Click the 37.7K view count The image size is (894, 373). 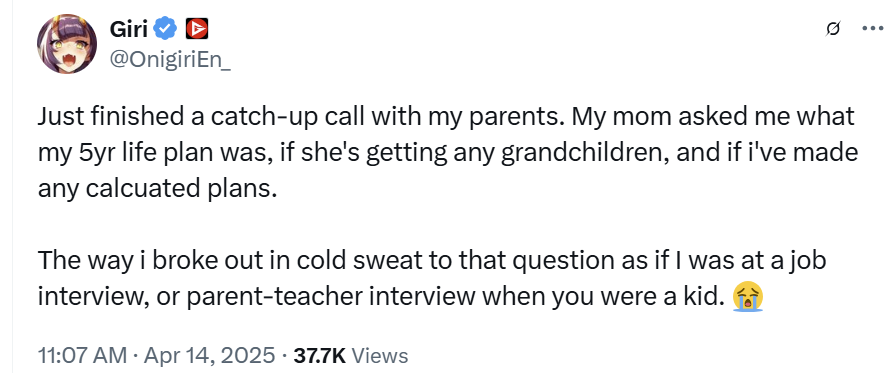319,356
